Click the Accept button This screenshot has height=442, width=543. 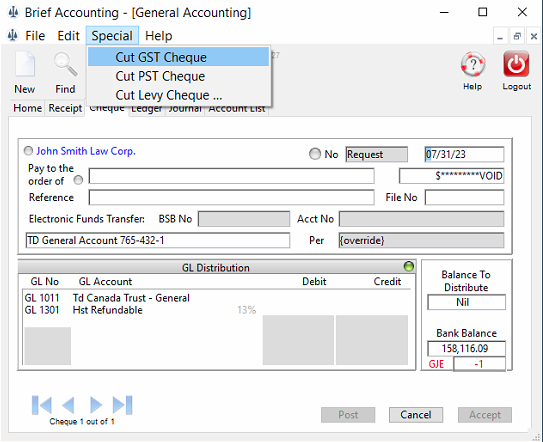click(x=485, y=415)
